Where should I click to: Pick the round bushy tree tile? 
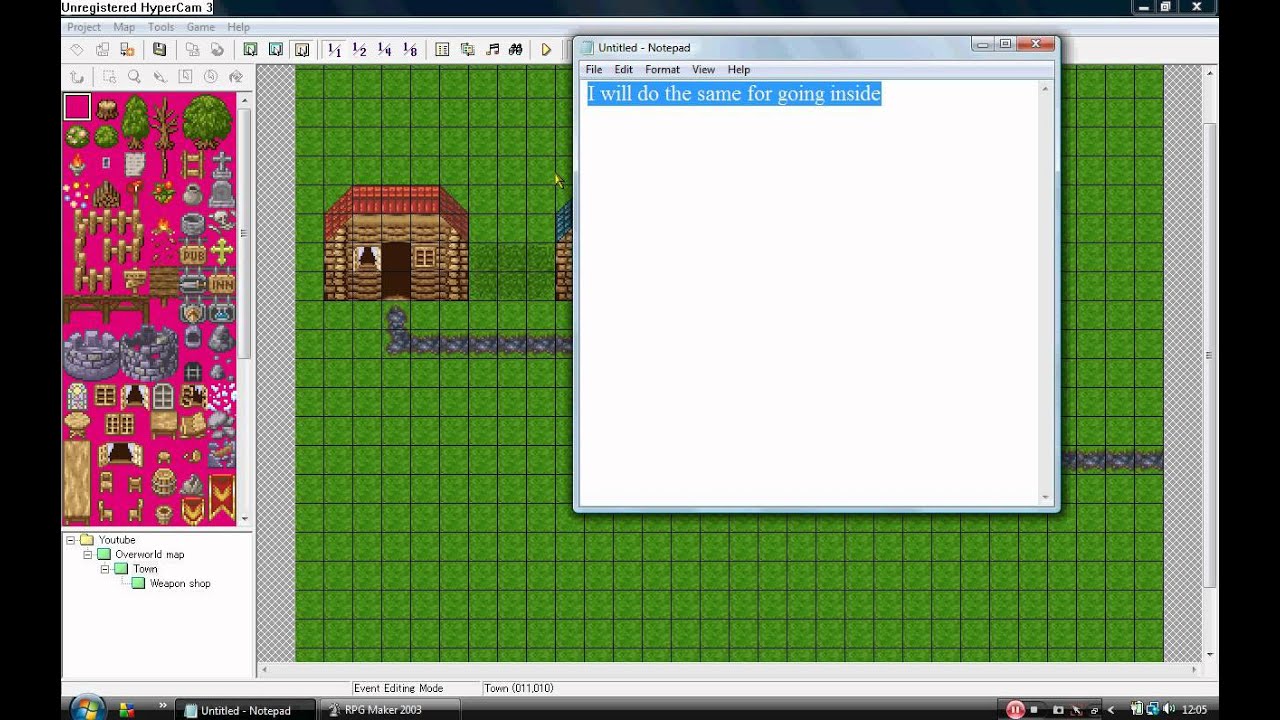[x=207, y=120]
